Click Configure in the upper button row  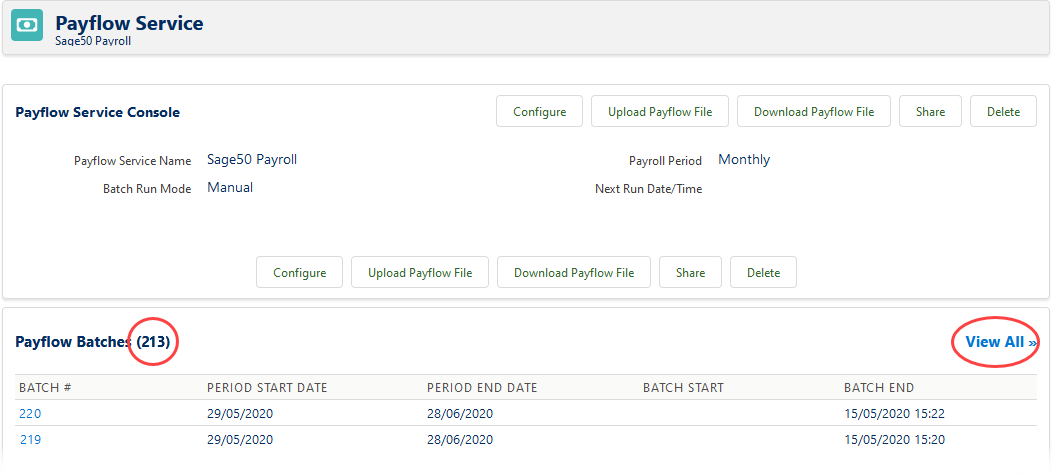click(540, 112)
